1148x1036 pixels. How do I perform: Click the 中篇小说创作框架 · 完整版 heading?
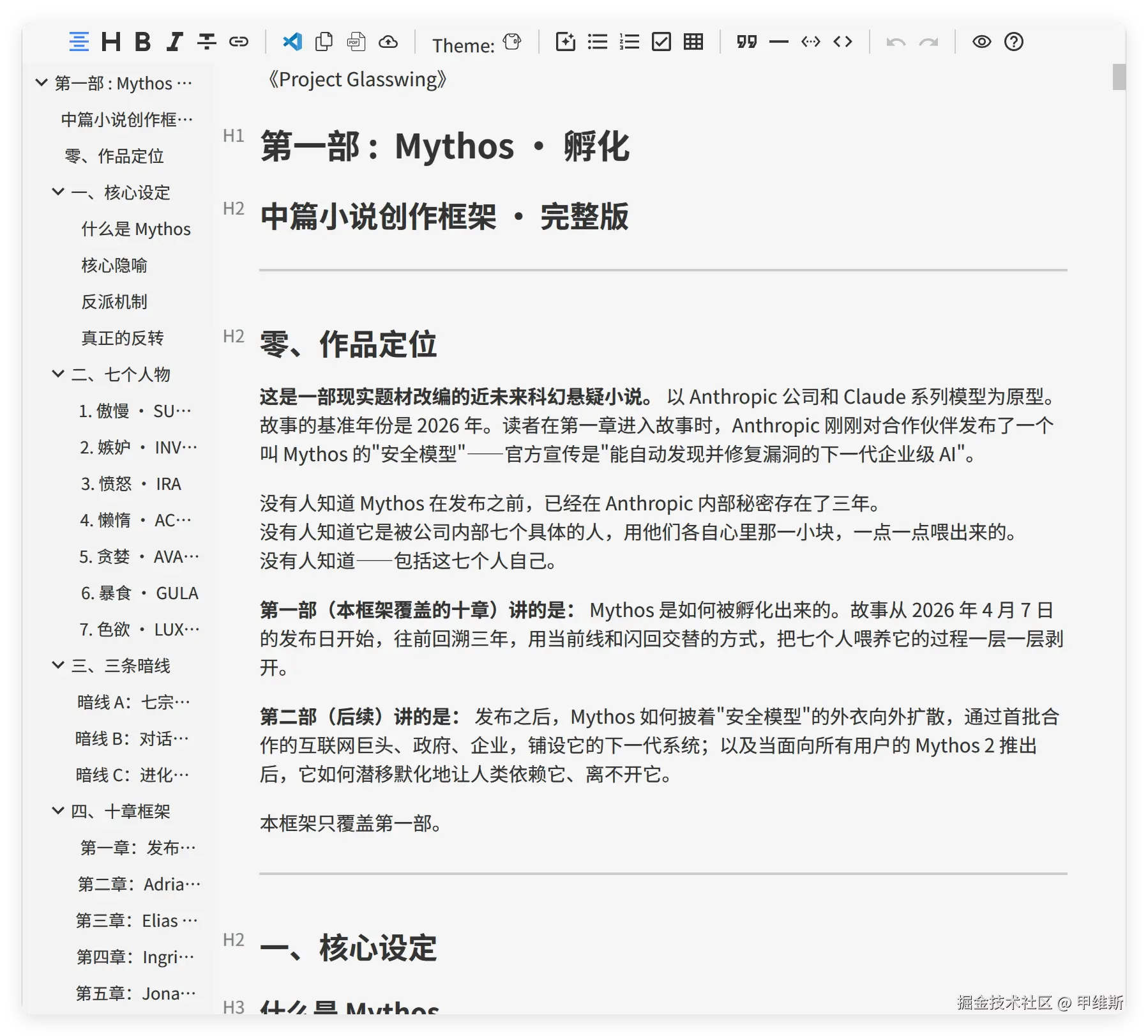point(444,217)
